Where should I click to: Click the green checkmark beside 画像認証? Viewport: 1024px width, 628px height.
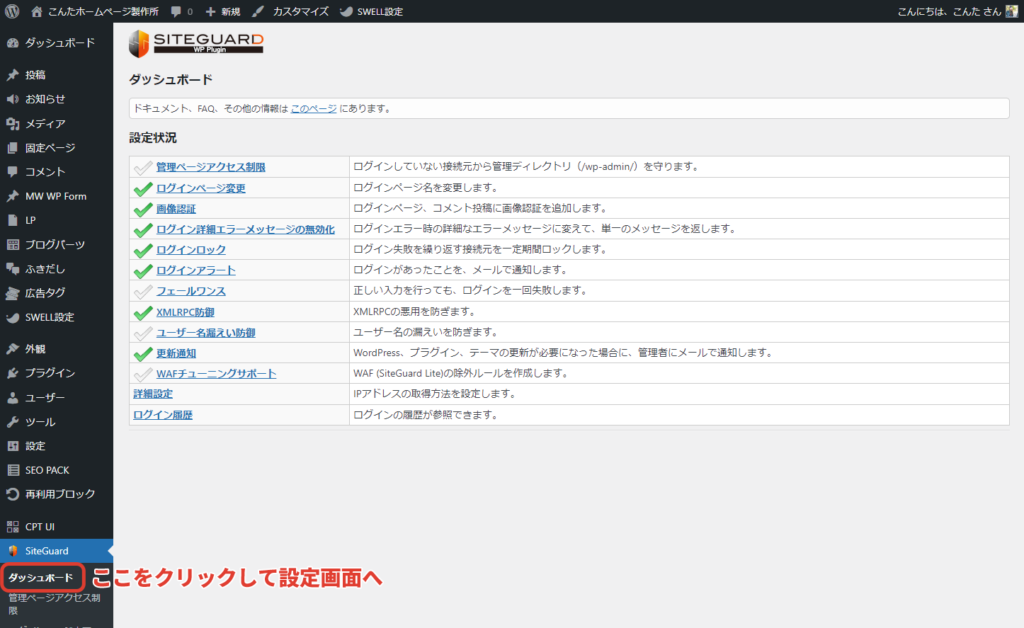pyautogui.click(x=142, y=210)
